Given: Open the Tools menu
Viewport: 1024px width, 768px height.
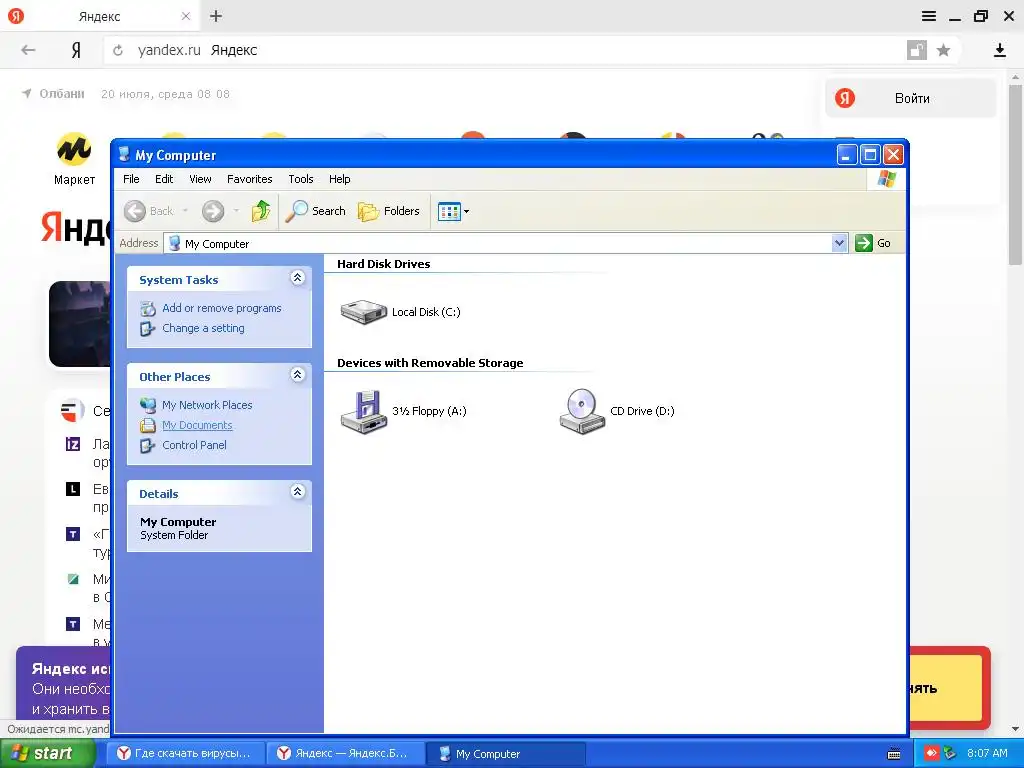Looking at the screenshot, I should pyautogui.click(x=301, y=179).
